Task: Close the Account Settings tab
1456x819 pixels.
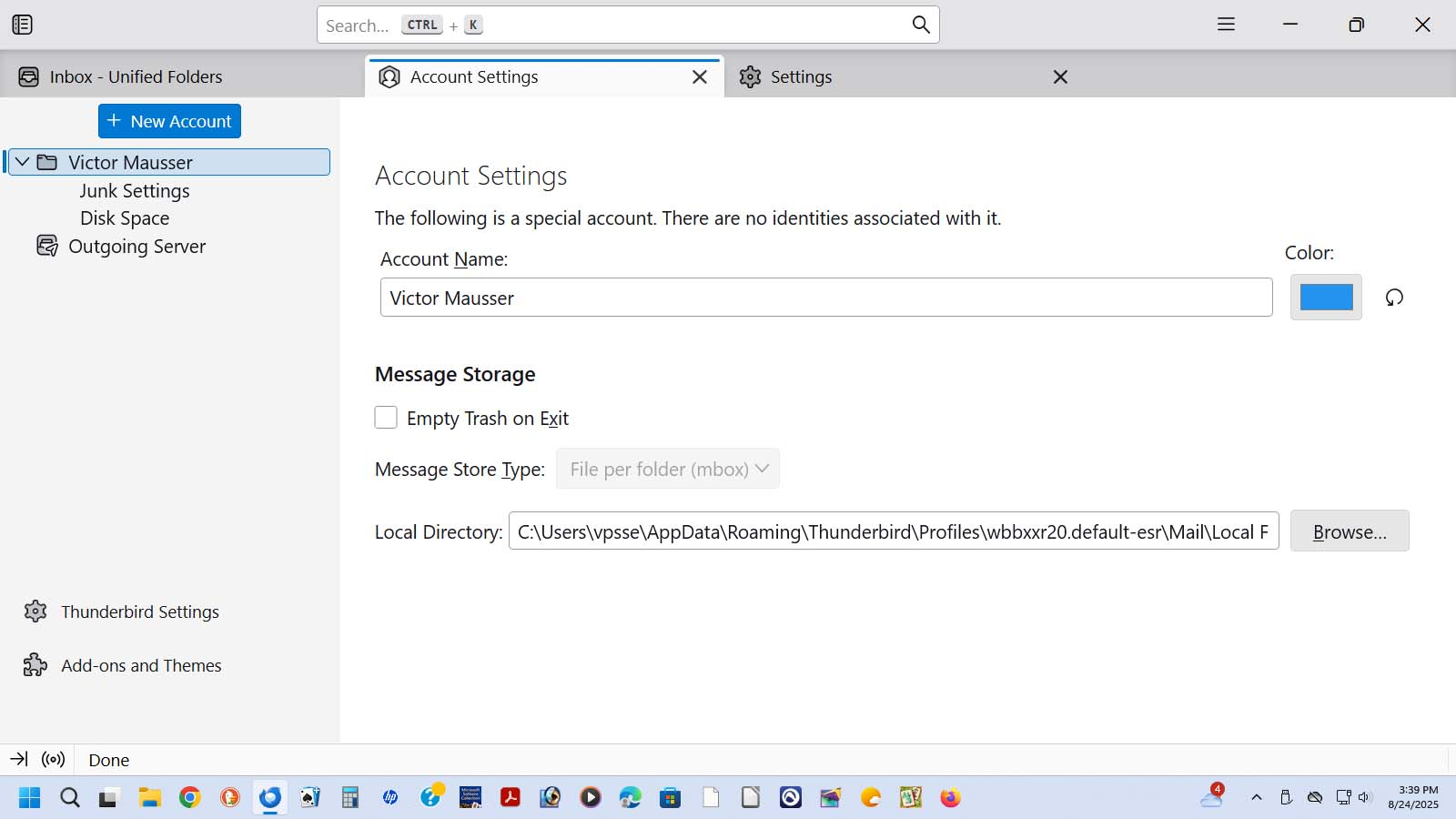Action: point(699,77)
